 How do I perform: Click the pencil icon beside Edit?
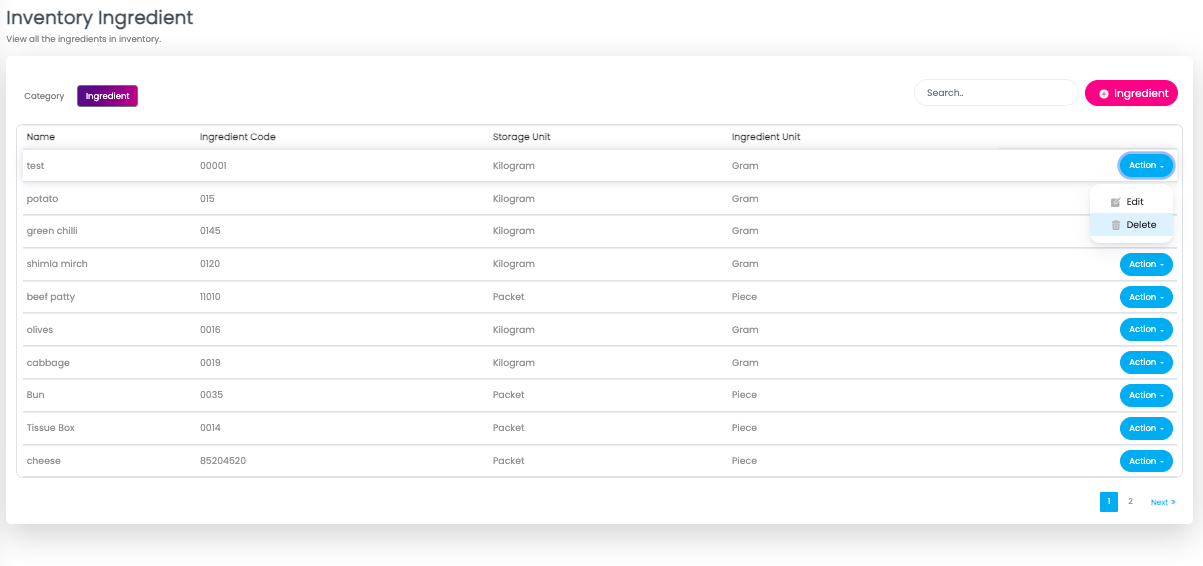[1115, 202]
